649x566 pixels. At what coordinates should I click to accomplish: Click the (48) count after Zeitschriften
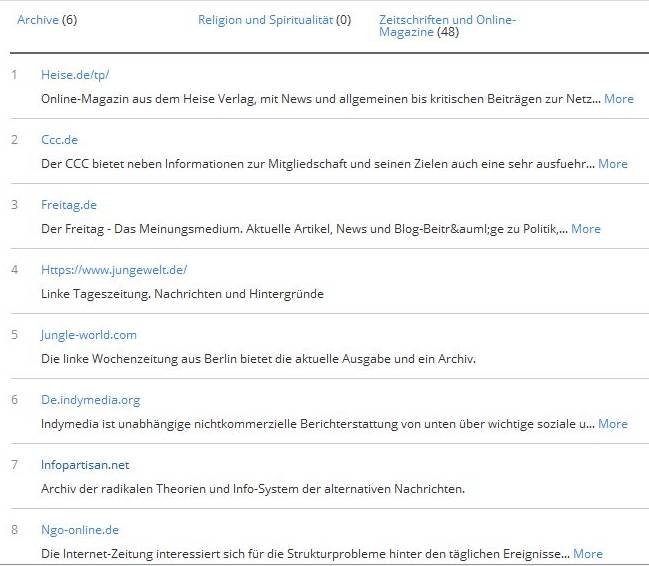click(448, 32)
